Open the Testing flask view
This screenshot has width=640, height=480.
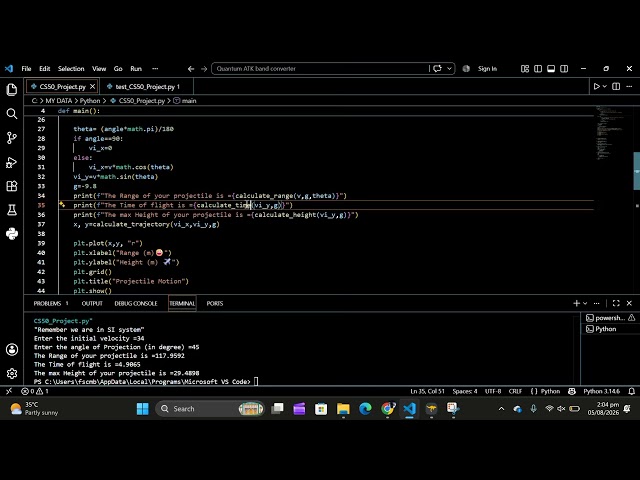click(12, 210)
